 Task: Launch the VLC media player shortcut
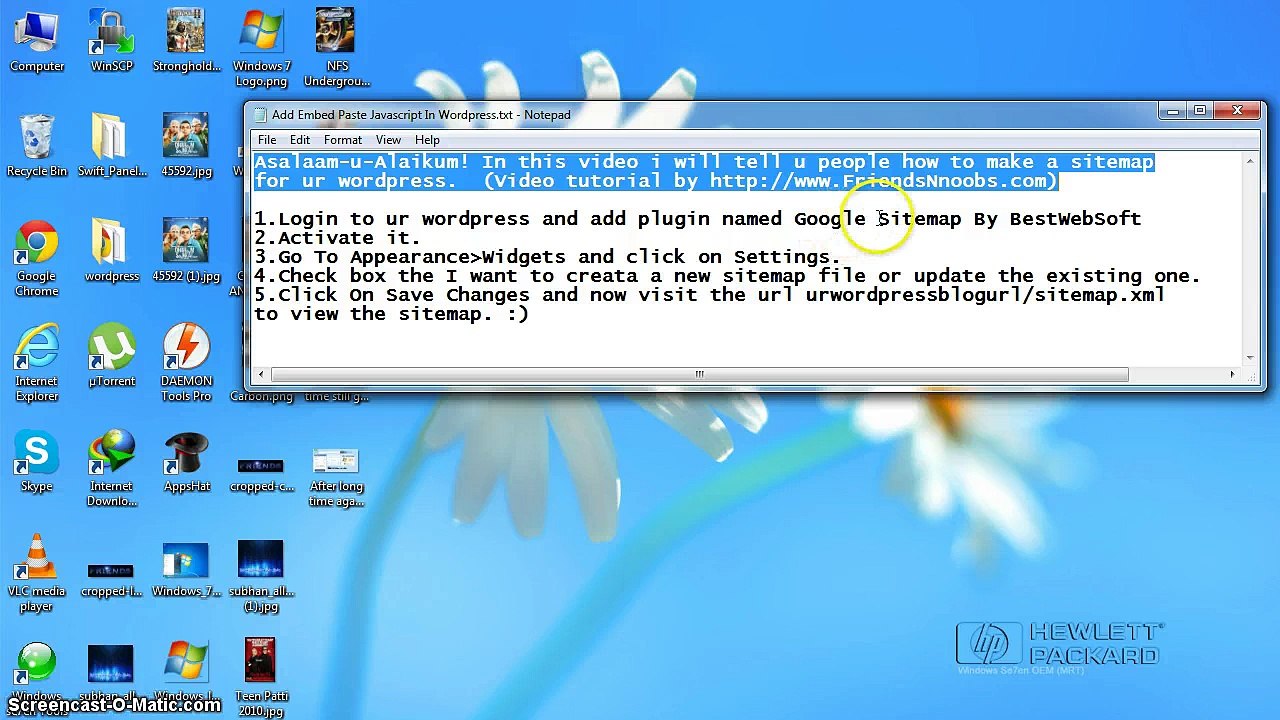[37, 572]
